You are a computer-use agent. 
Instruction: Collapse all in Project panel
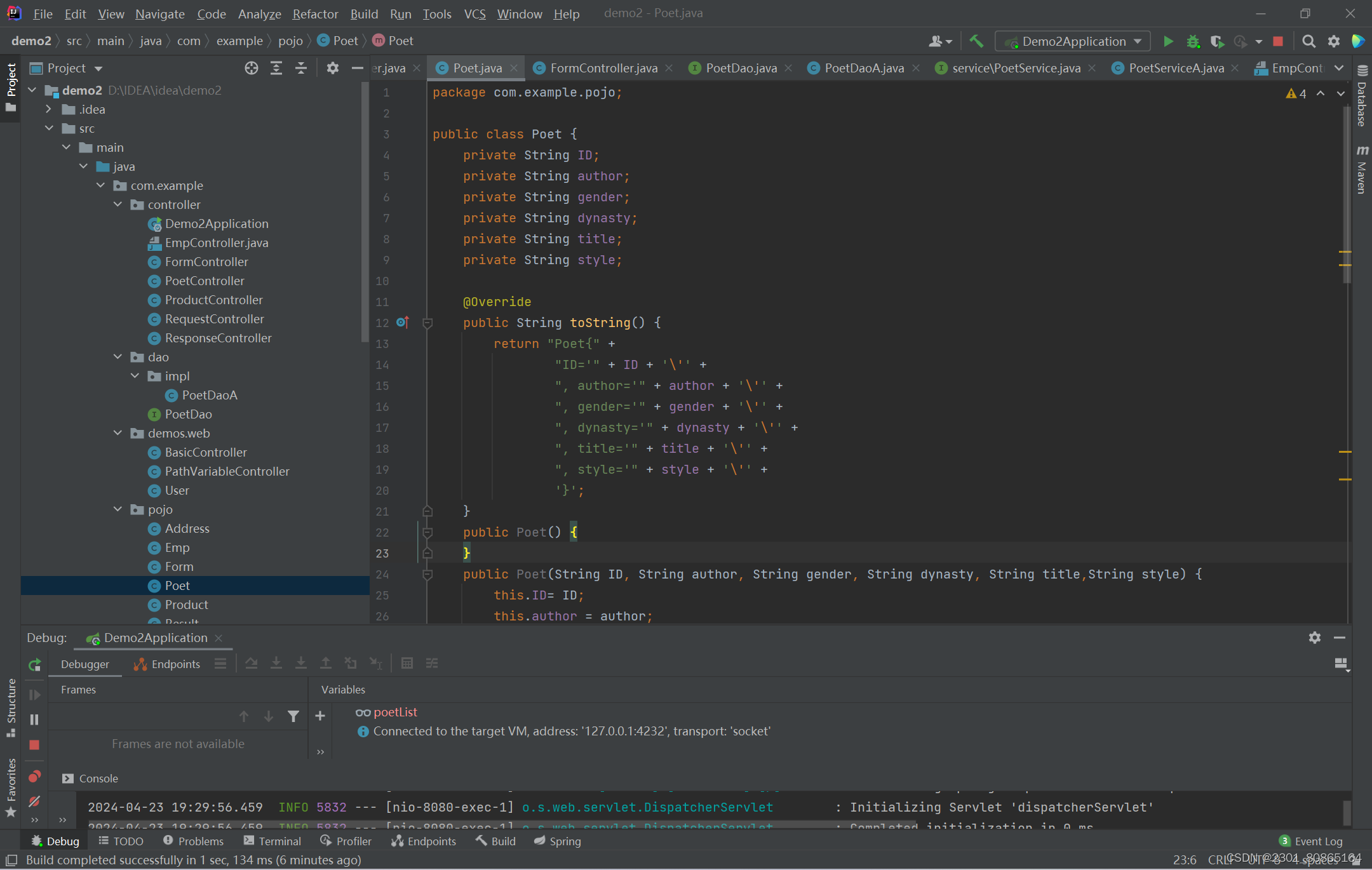[x=301, y=68]
